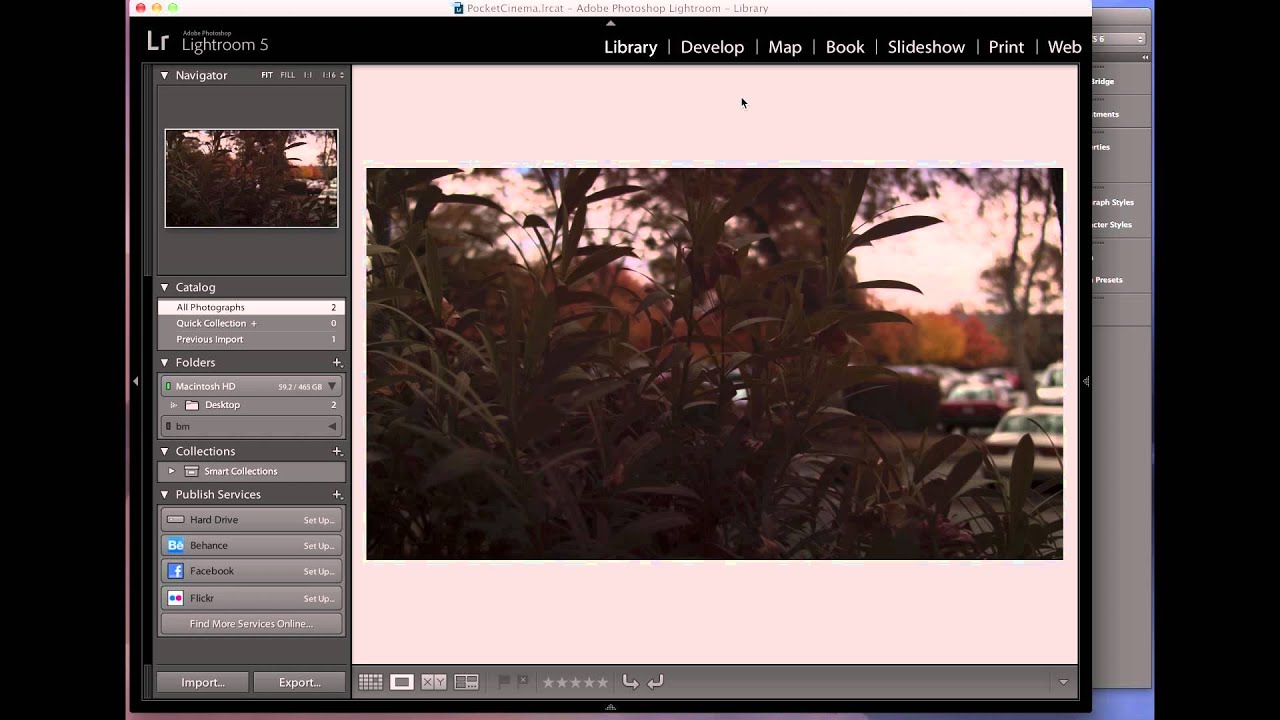Toggle top module picker with arrow
This screenshot has height=720, width=1280.
[x=610, y=23]
